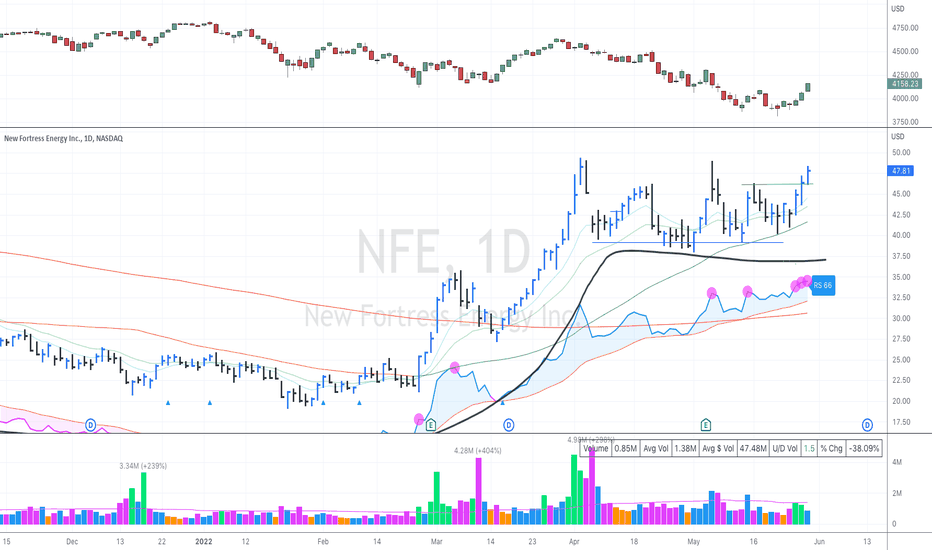Screen dimensions: 932x550
Task: Click the 3750.00 level on index price scale
Action: 905,122
